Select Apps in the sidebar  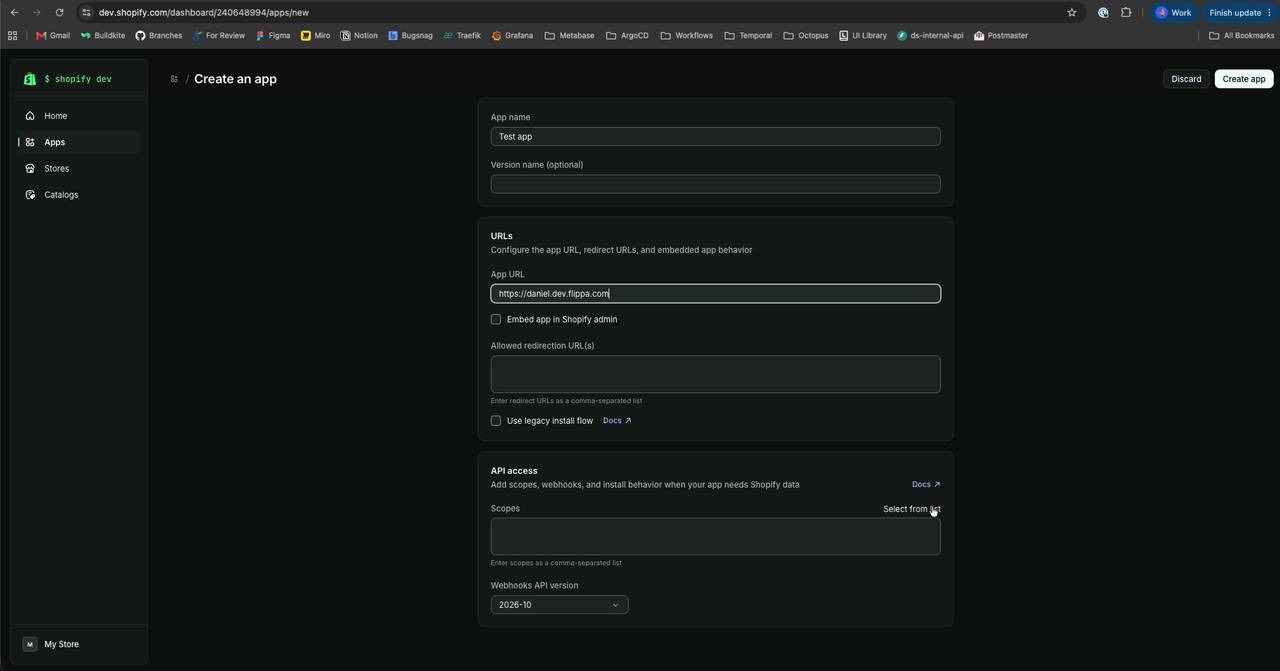[x=80, y=142]
